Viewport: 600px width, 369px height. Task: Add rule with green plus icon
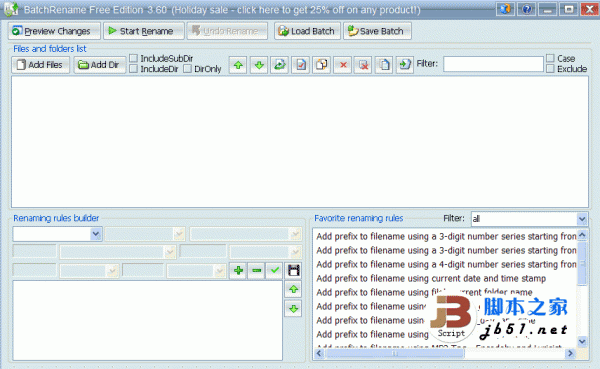point(238,271)
